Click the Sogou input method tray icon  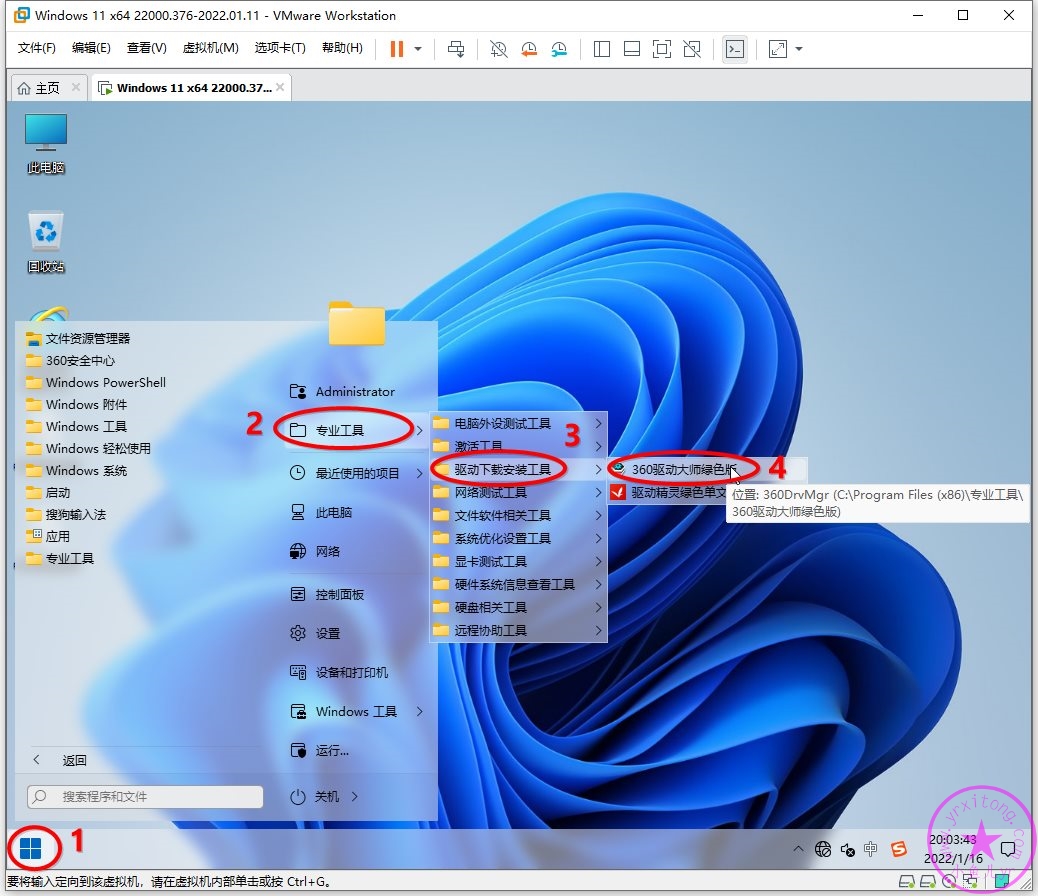click(x=898, y=848)
